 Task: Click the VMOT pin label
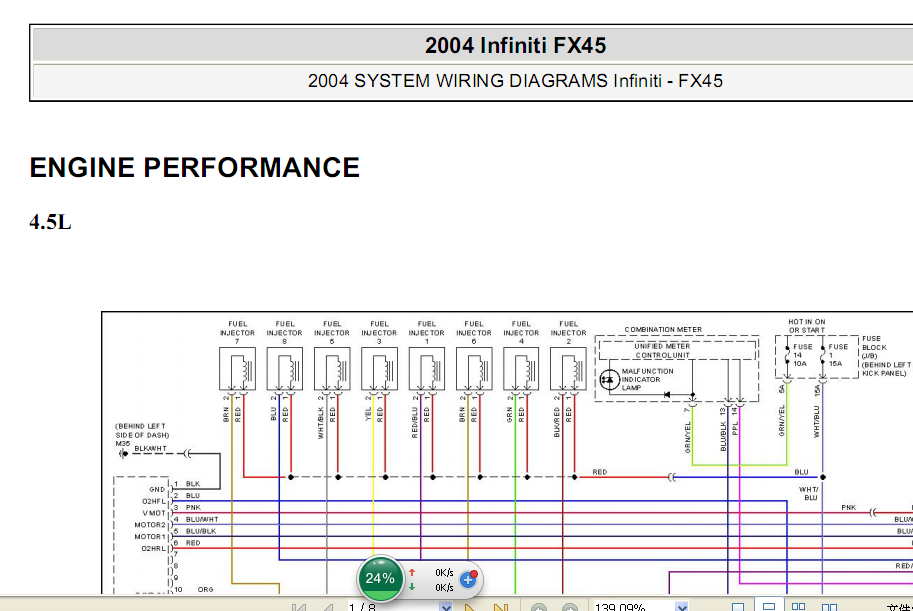(154, 513)
